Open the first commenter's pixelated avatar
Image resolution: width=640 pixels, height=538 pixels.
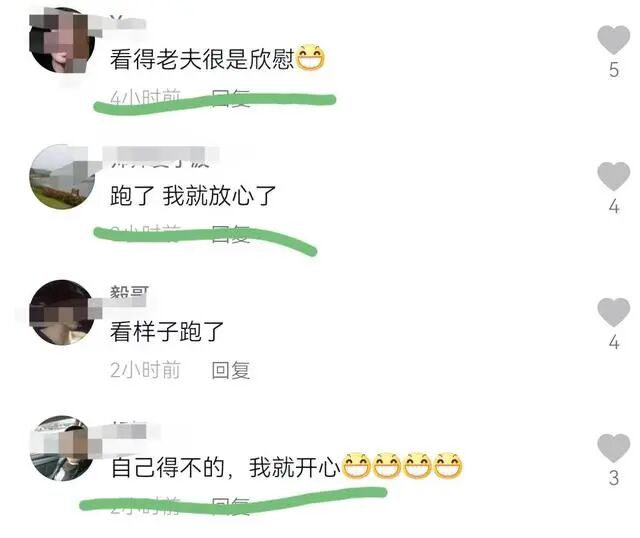[x=62, y=40]
